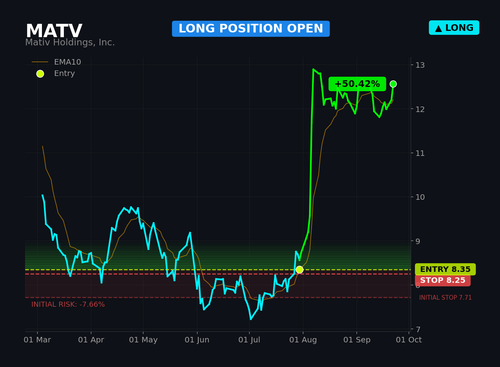Click the LONG direction badge
Screen dimensions: 500x367
(x=454, y=28)
